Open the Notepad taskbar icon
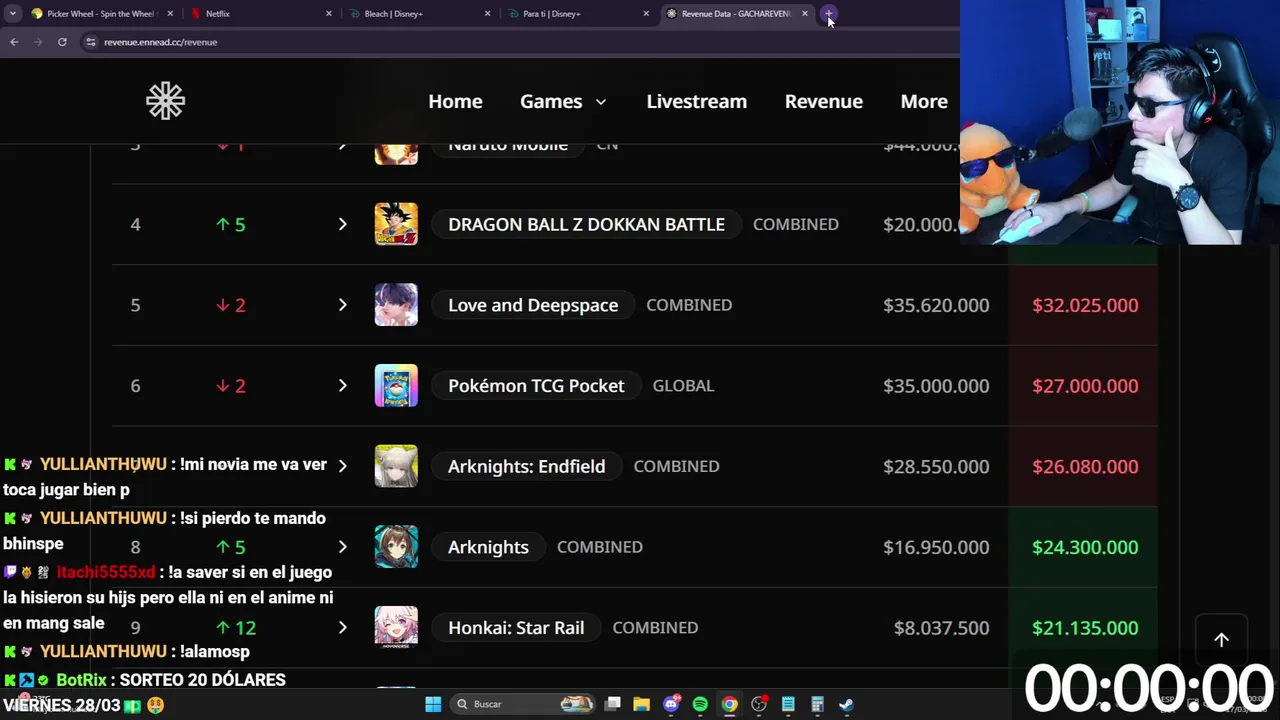1280x720 pixels. click(788, 704)
